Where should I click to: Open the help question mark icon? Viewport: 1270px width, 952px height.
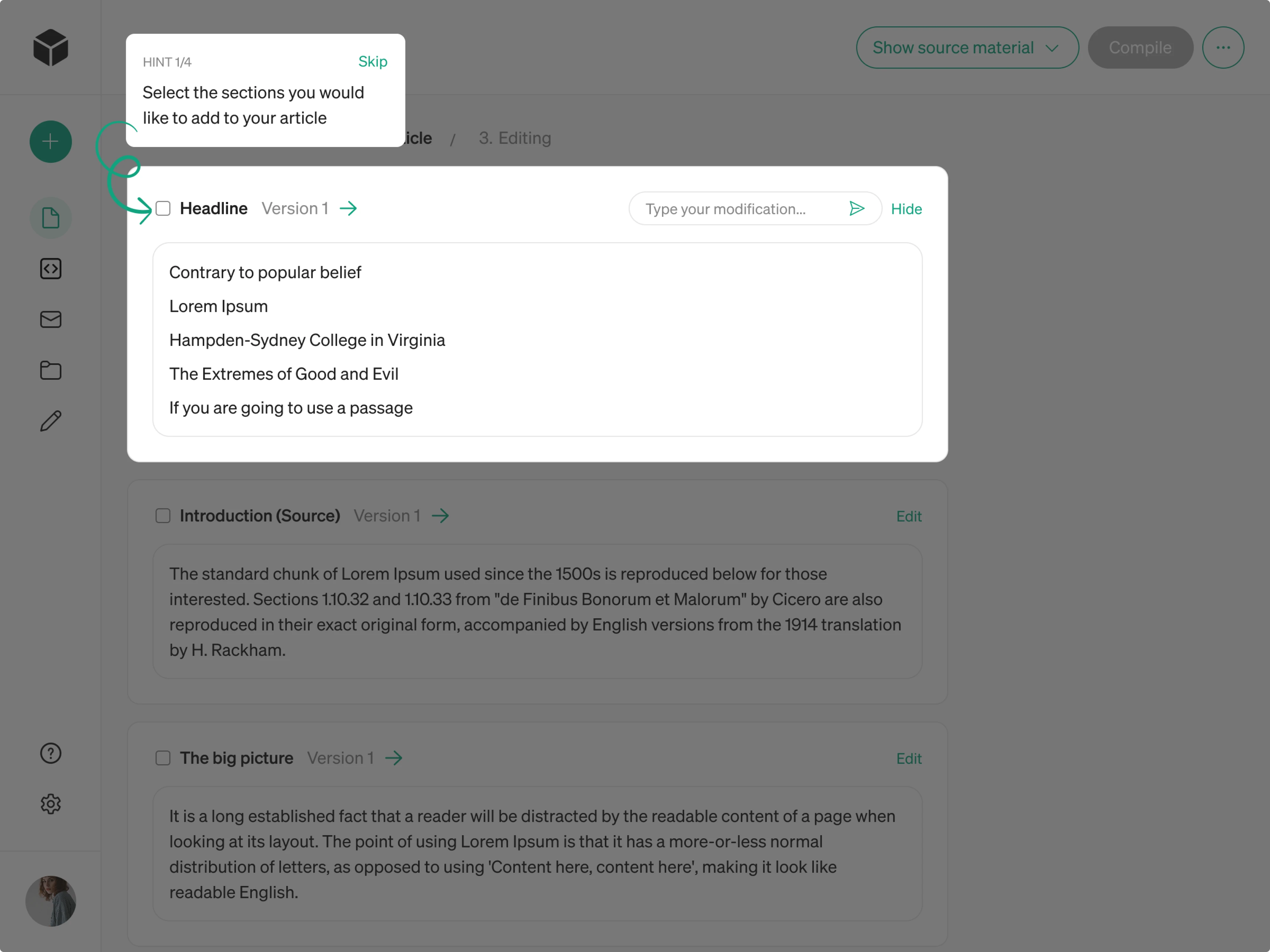[51, 754]
